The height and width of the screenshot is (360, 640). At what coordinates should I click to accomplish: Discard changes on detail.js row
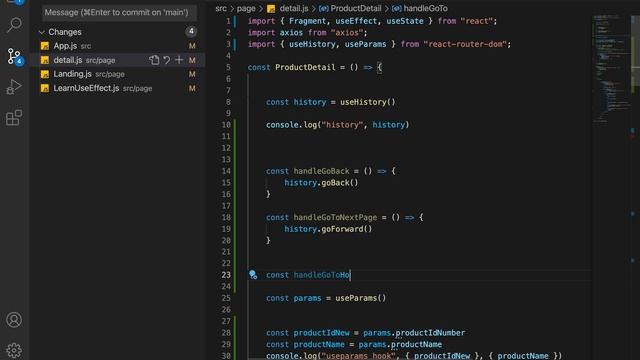tap(167, 60)
